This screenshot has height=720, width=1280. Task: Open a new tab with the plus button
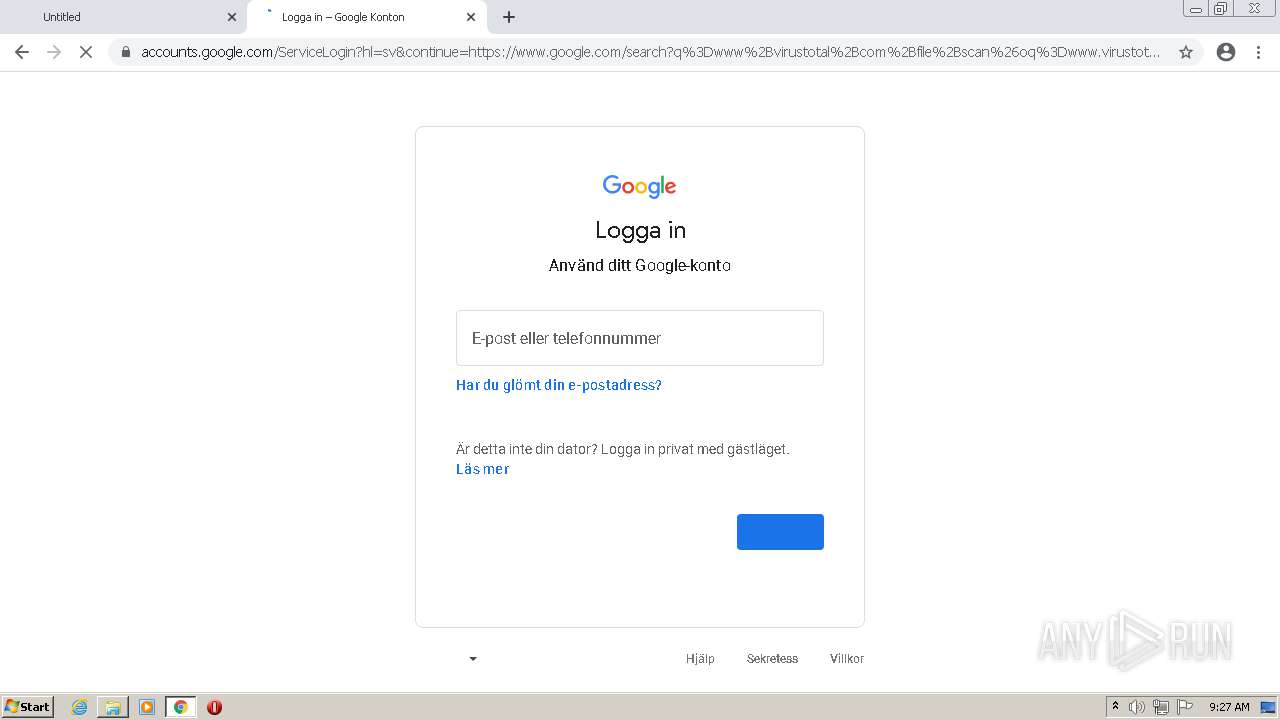click(x=509, y=17)
